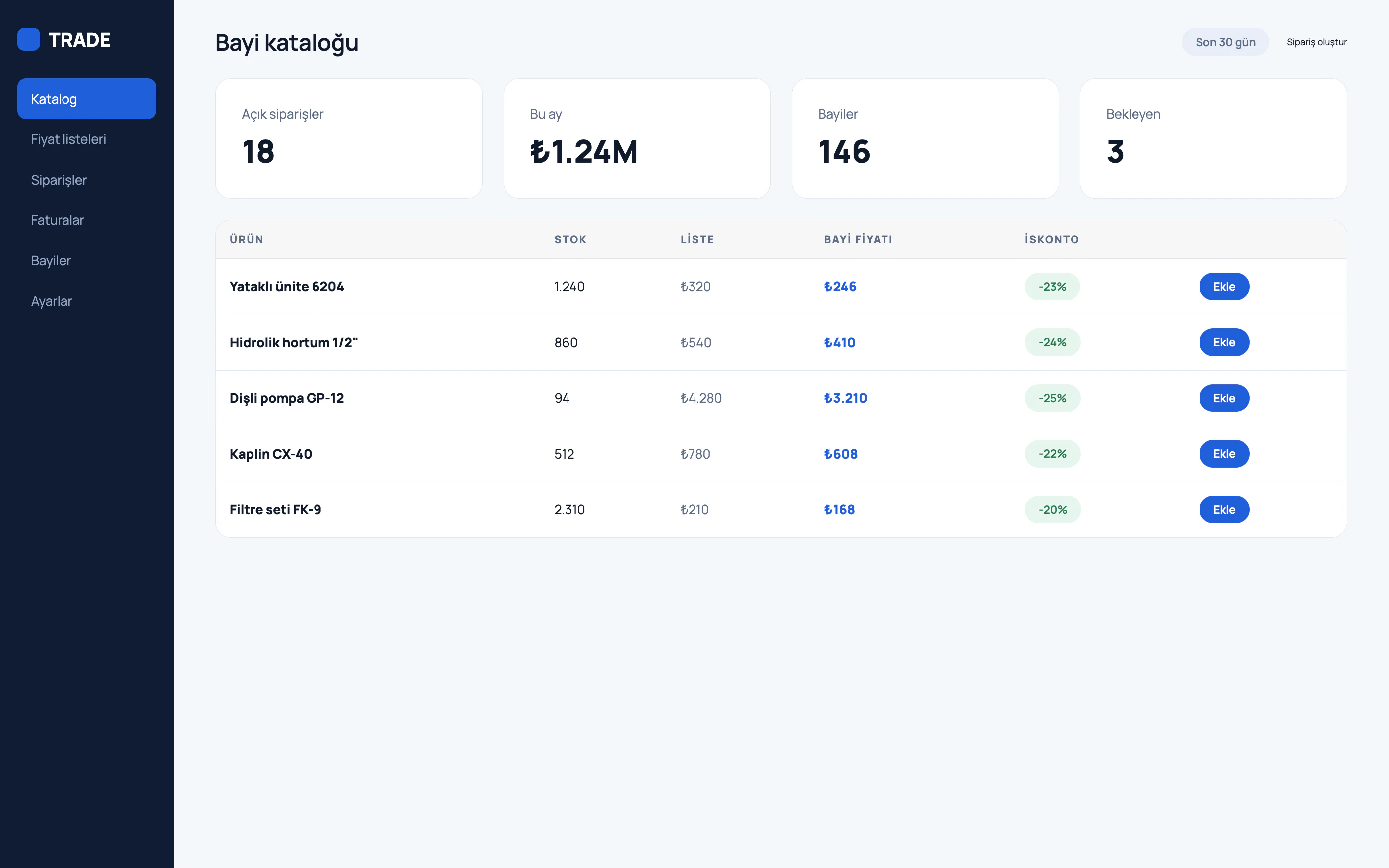Click dealer price ₺3.210
Viewport: 1389px width, 868px height.
pos(845,398)
